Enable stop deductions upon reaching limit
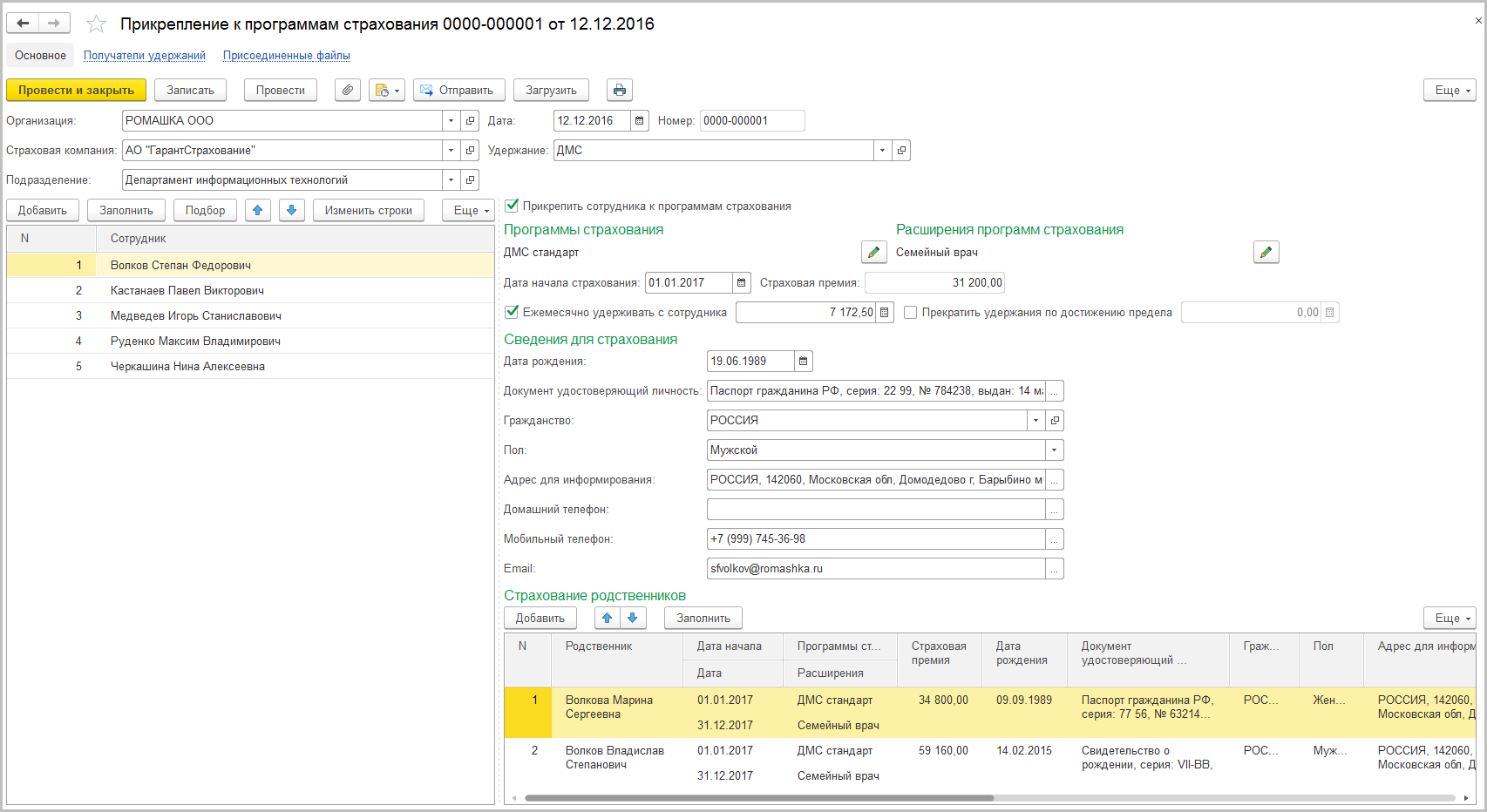Screen dimensions: 1487x812 pyautogui.click(x=911, y=312)
